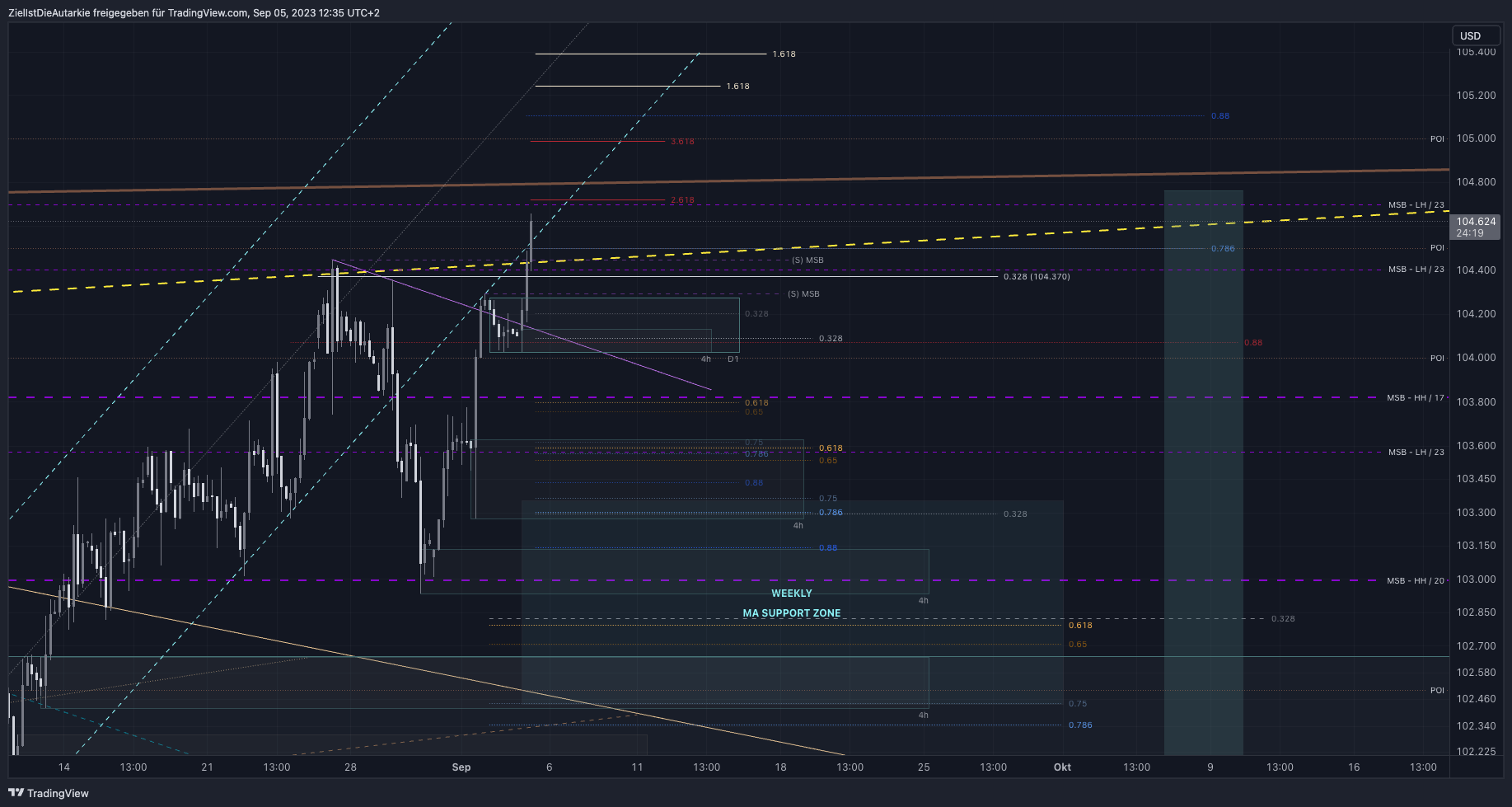Select the WEEKLY annotation text

click(x=792, y=594)
